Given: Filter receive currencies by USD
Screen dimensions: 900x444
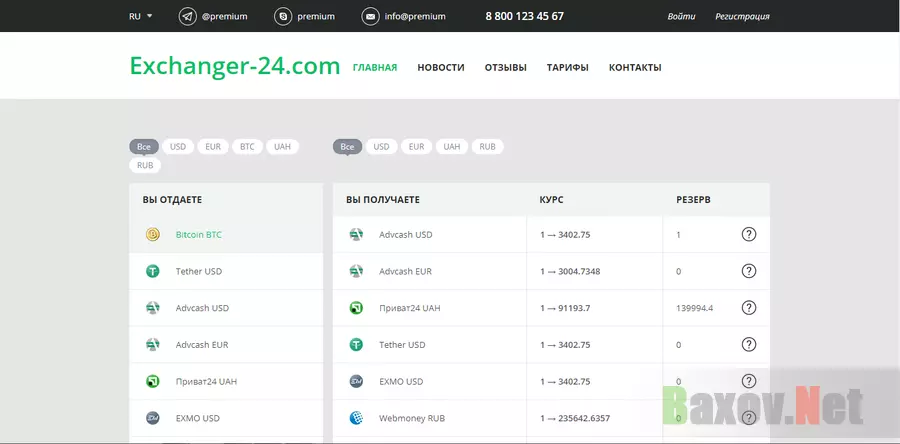Looking at the screenshot, I should tap(382, 147).
